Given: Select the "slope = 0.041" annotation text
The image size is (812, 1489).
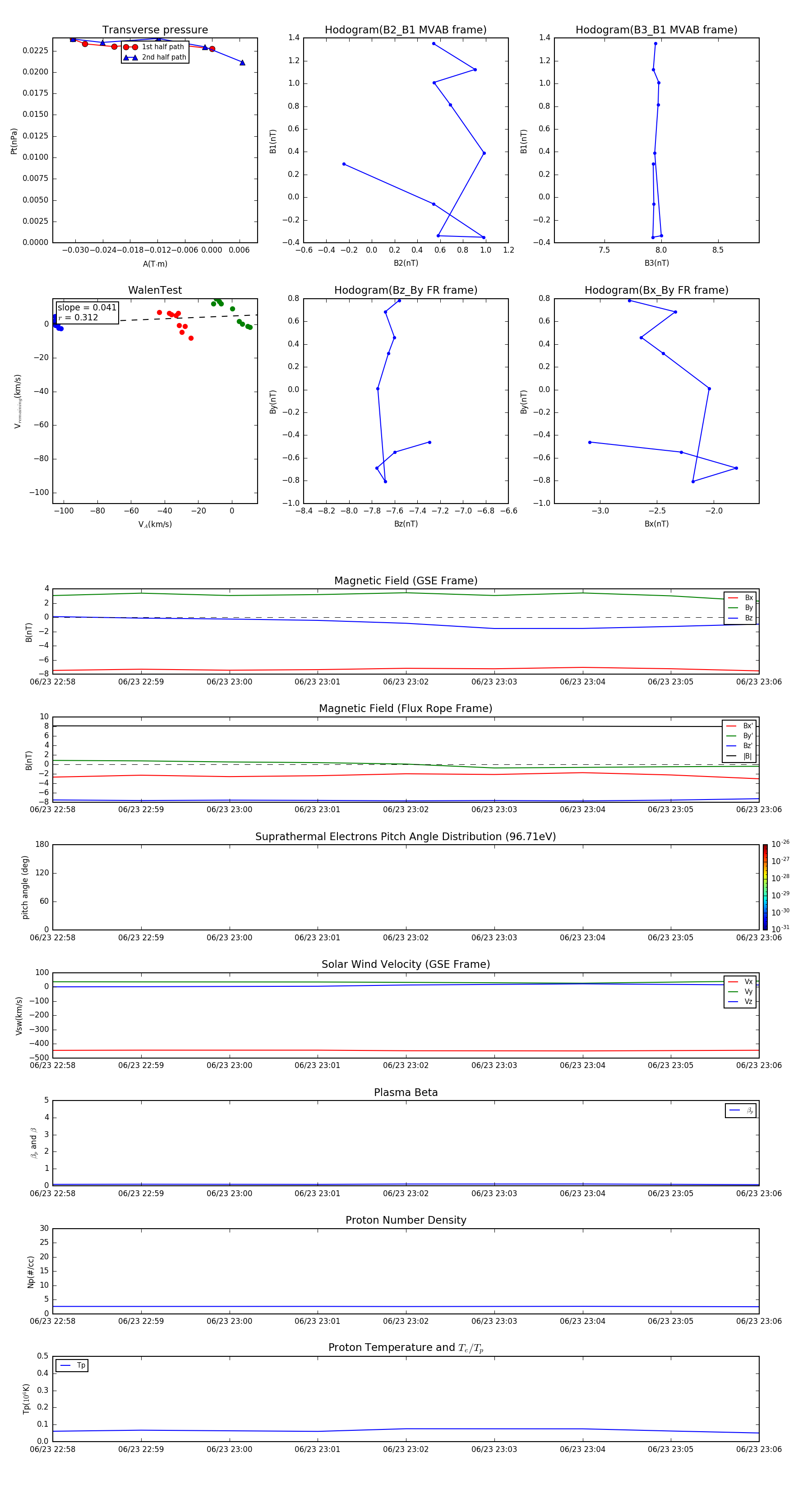Looking at the screenshot, I should pos(87,308).
